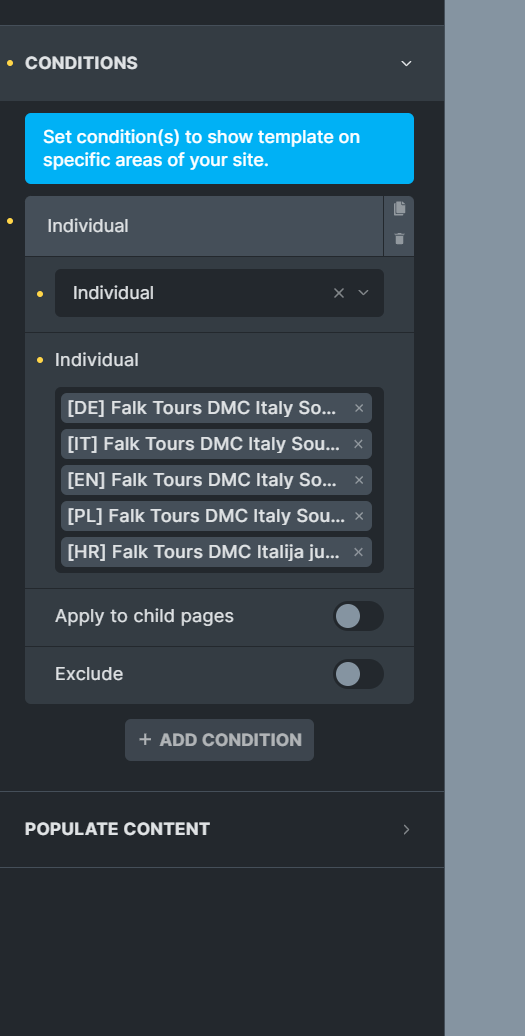Delete the Individual condition via the trash icon

click(x=399, y=239)
